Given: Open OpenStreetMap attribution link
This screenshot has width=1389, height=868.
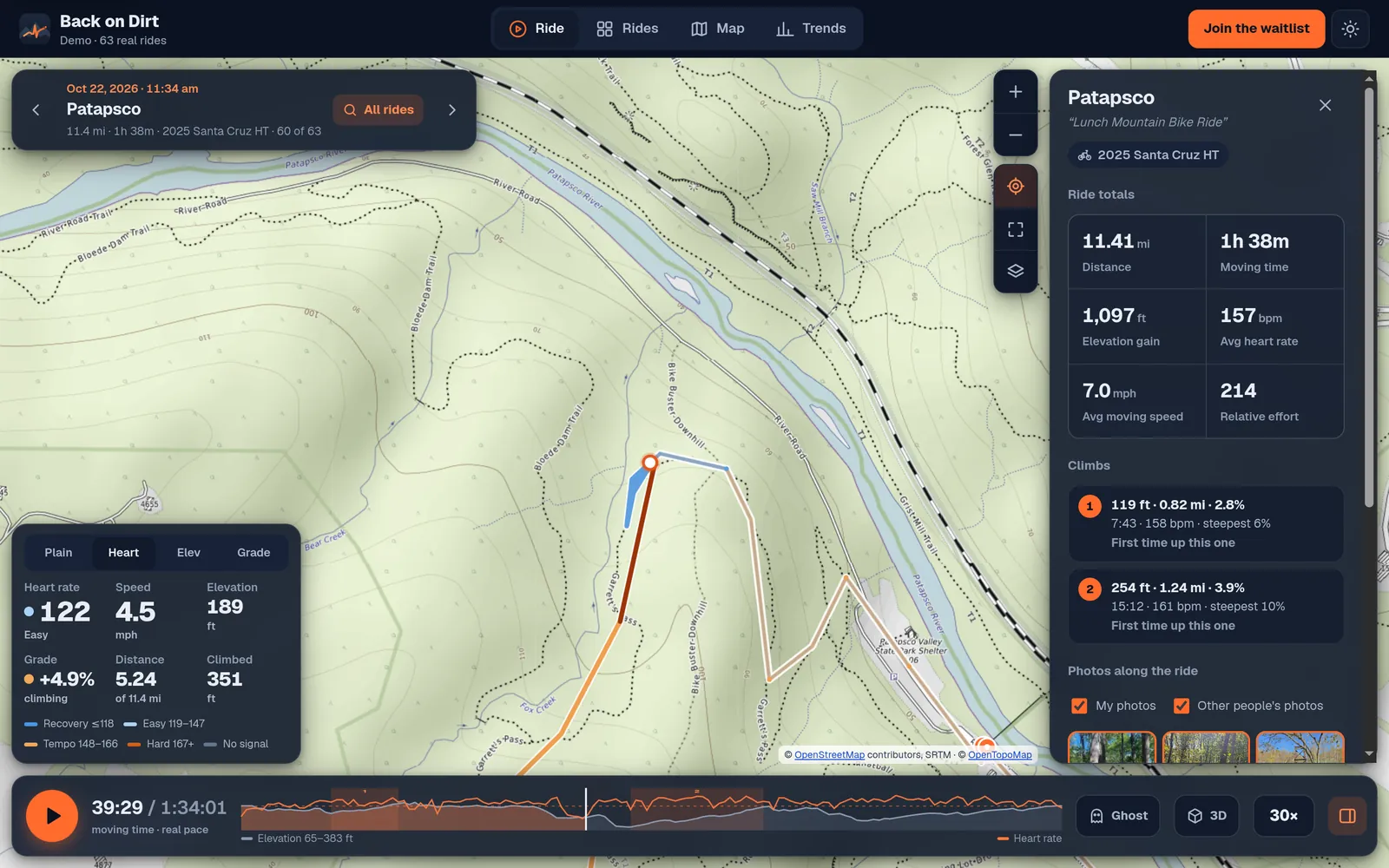Looking at the screenshot, I should coord(829,755).
